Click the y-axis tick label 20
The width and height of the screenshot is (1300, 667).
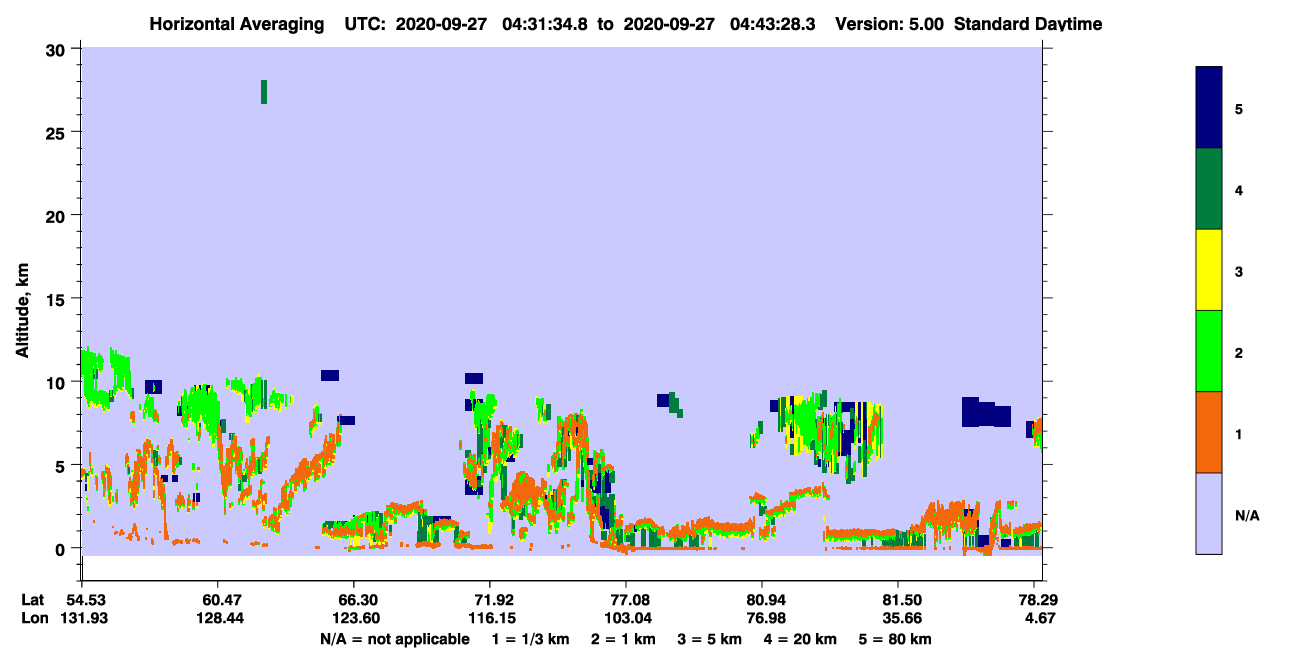pyautogui.click(x=58, y=216)
